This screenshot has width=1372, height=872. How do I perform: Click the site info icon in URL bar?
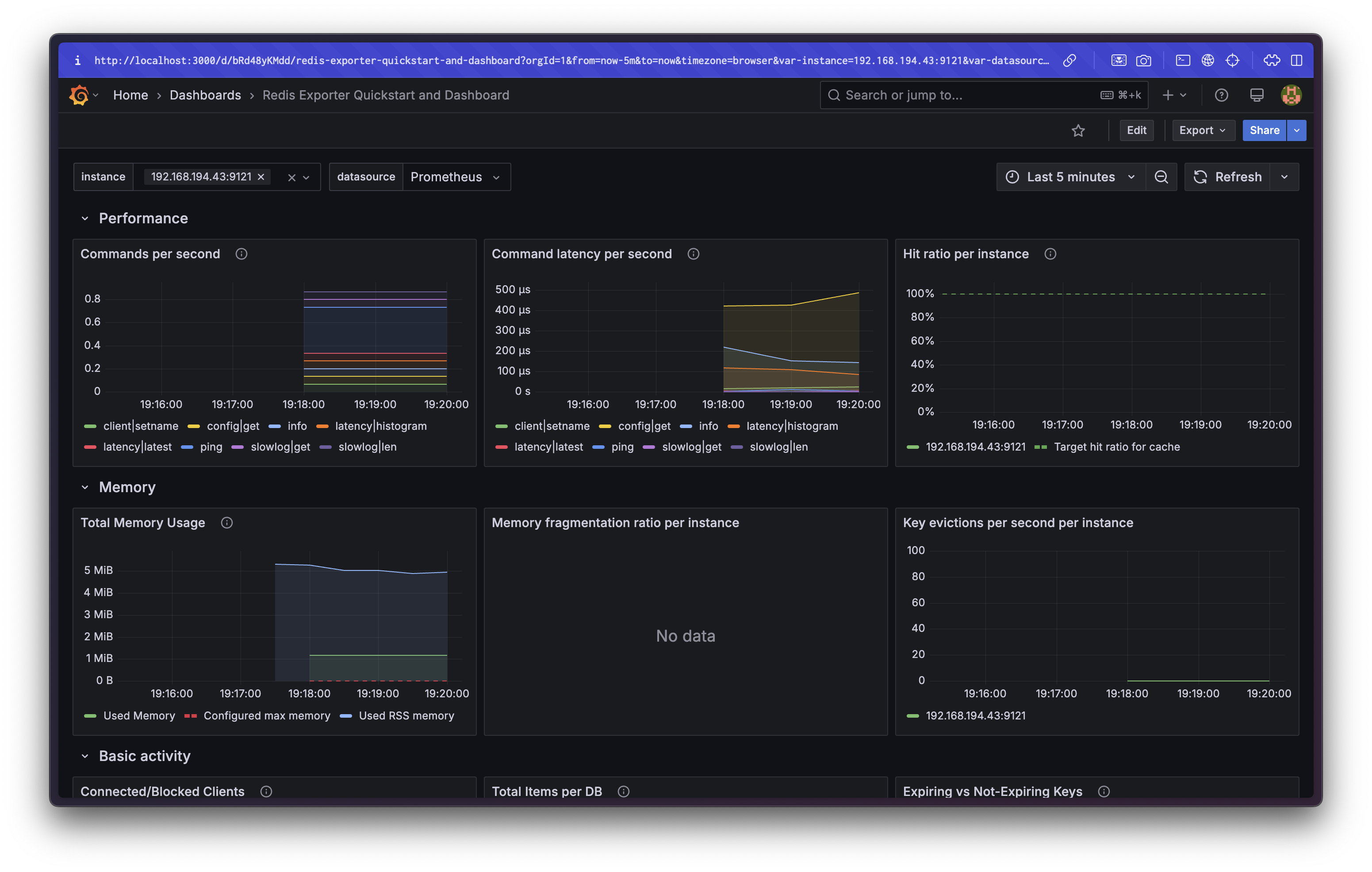point(77,61)
